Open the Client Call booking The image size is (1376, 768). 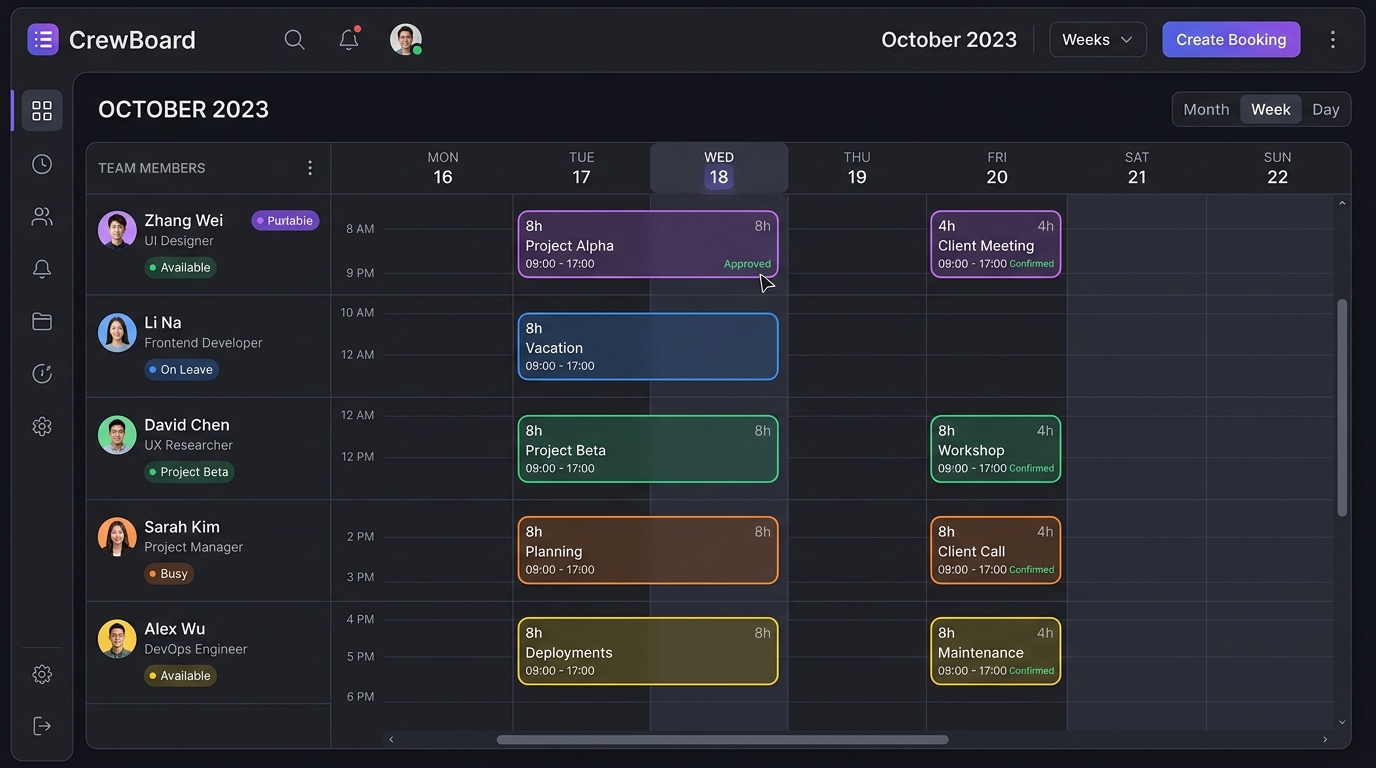[996, 550]
